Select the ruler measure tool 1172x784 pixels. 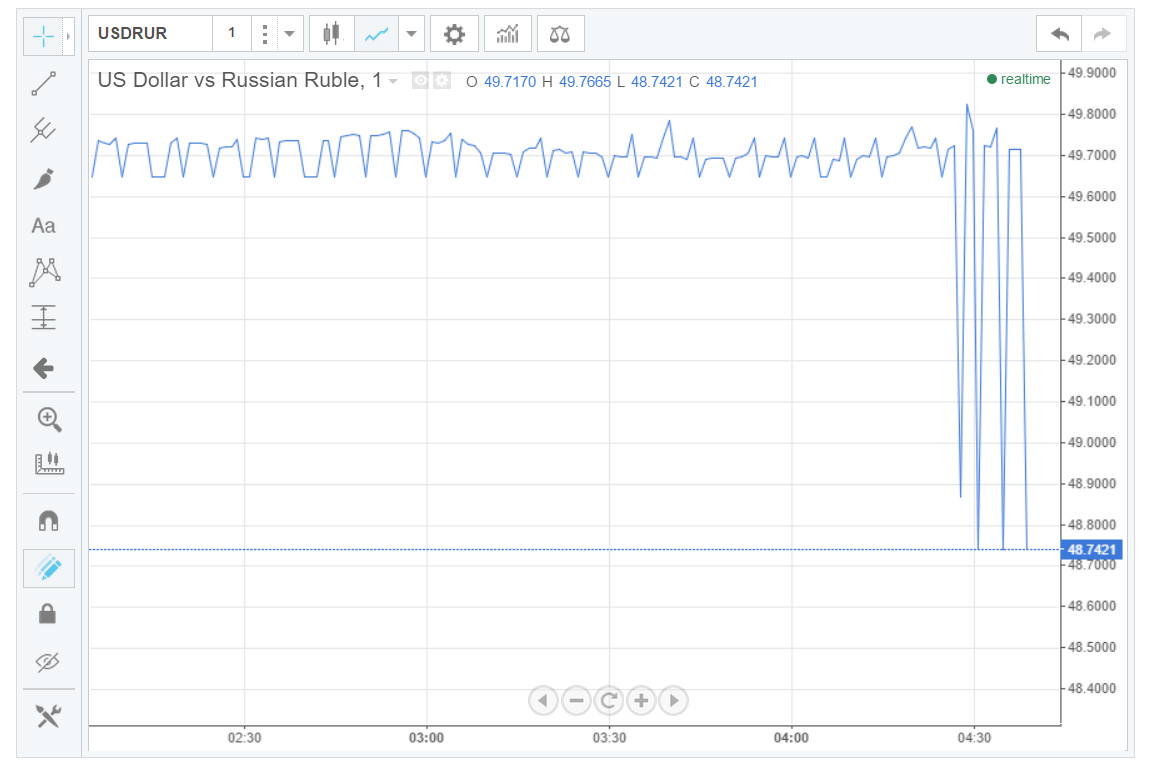[49, 463]
